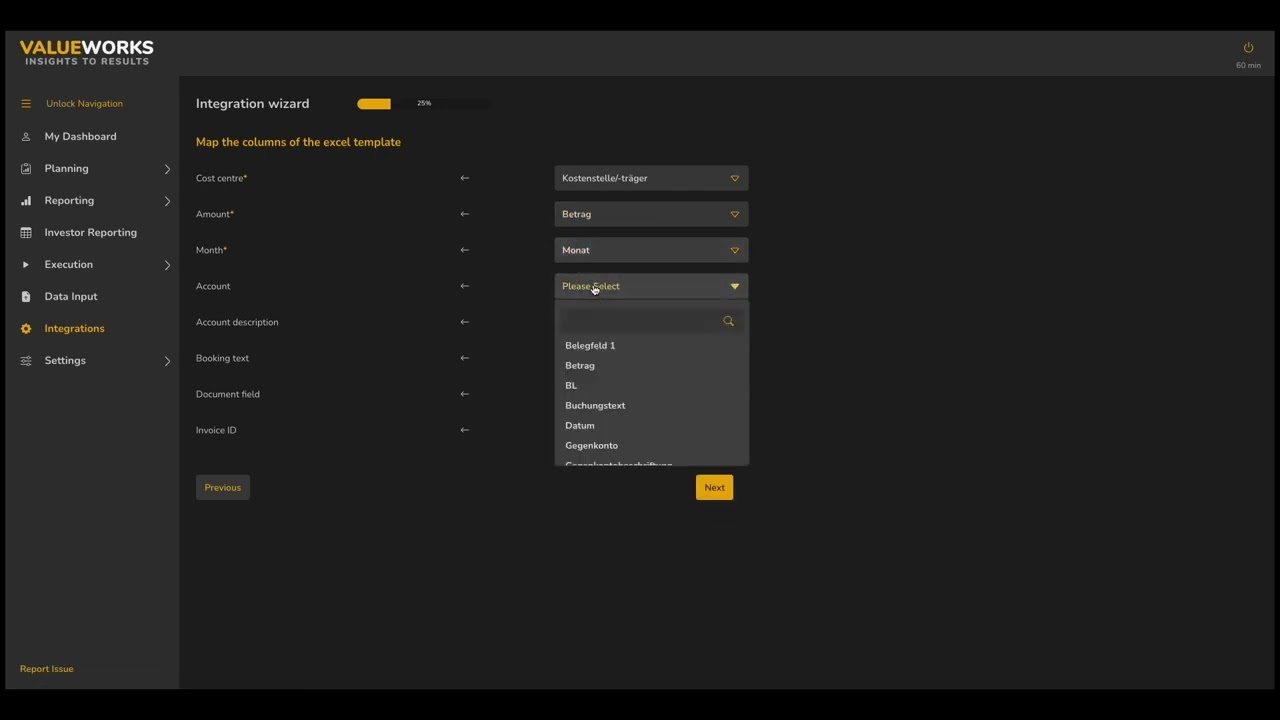Click the Booking text label
1280x720 pixels.
click(222, 358)
